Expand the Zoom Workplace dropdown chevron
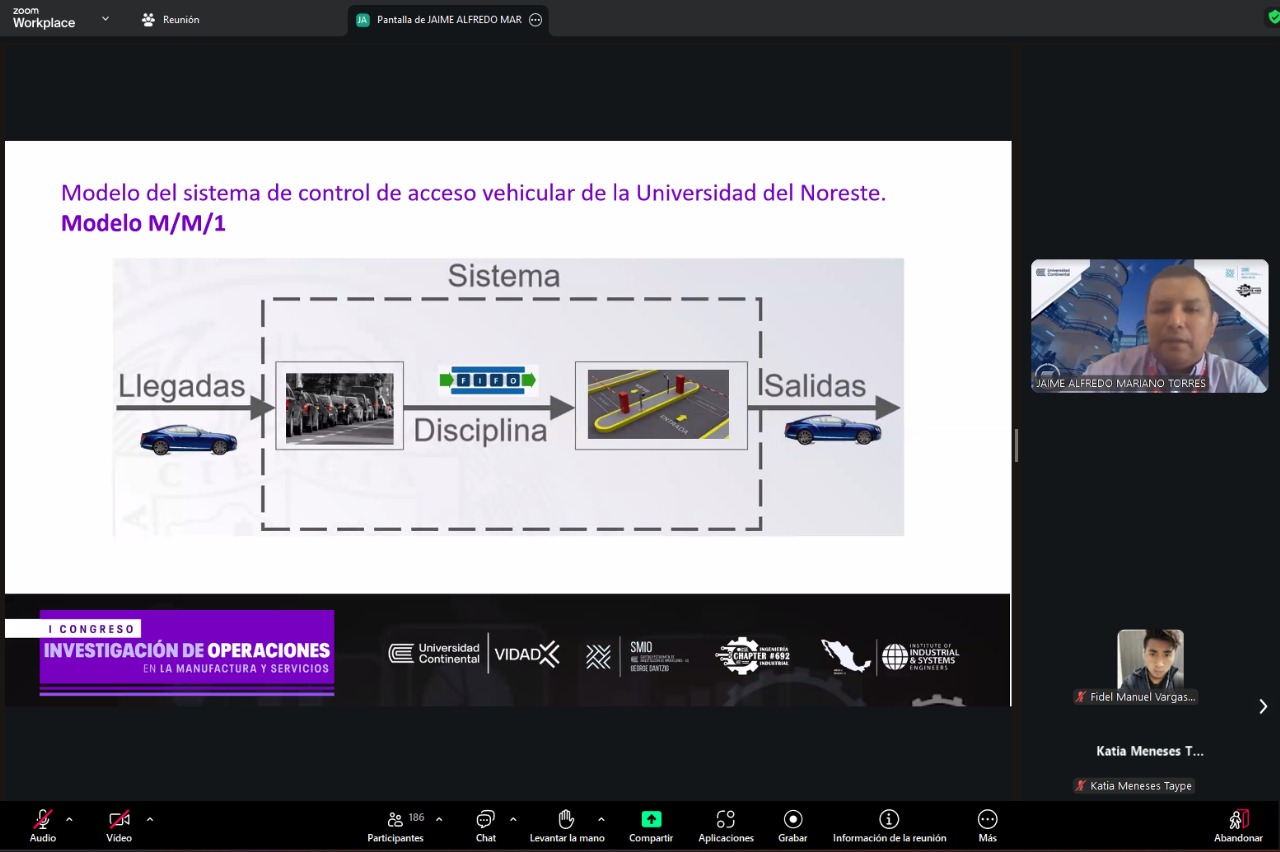The width and height of the screenshot is (1280, 852). (105, 19)
